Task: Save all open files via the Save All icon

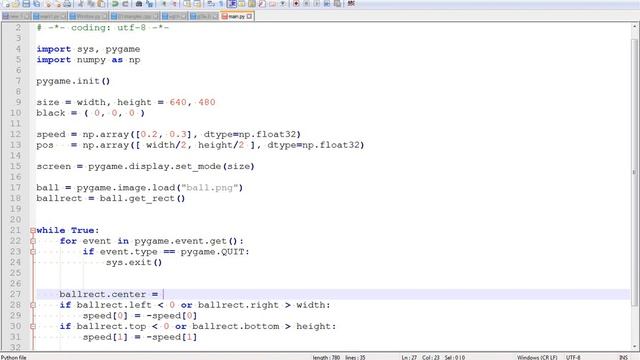Action: click(37, 4)
